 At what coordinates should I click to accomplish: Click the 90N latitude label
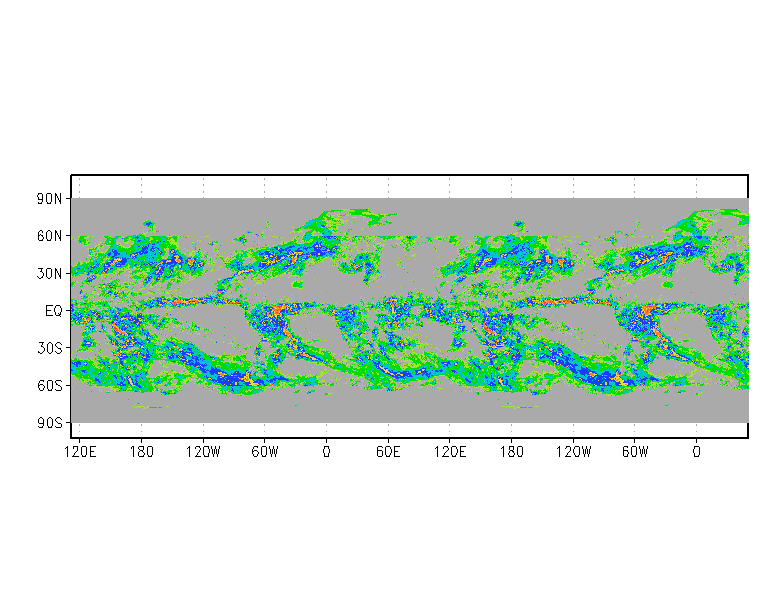coord(49,198)
